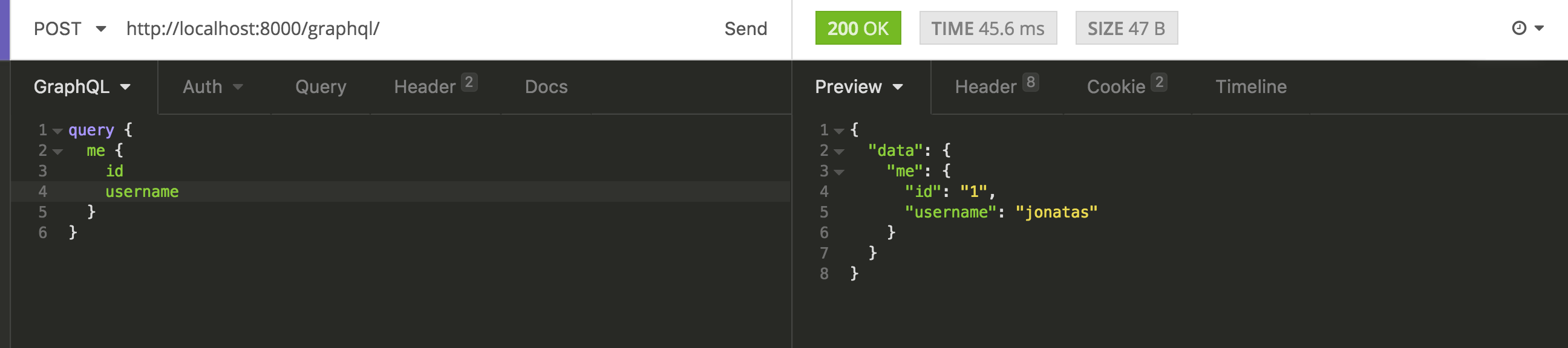The width and height of the screenshot is (1568, 348).
Task: Open dropdown arrow beside history clock
Action: [1539, 28]
